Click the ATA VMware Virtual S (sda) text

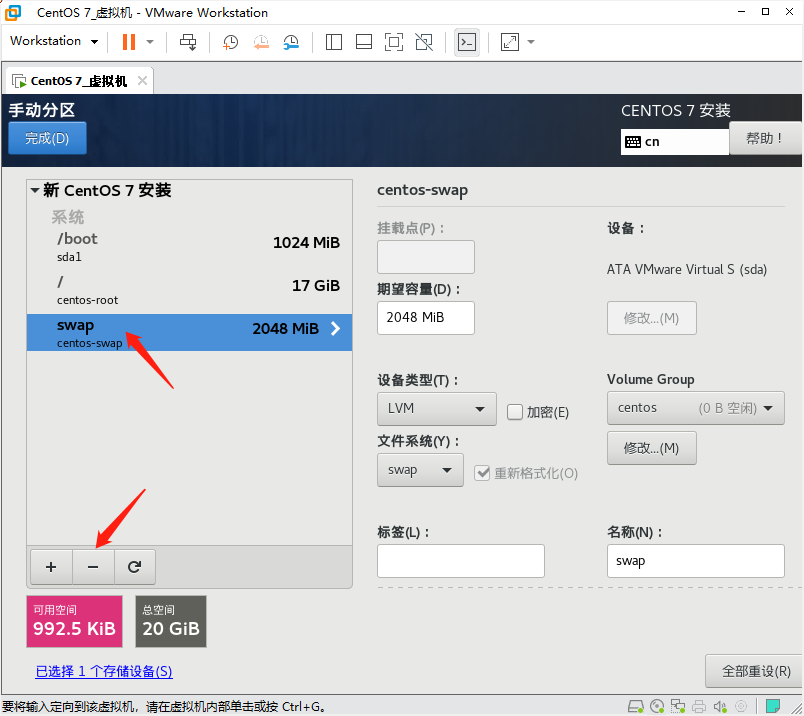(687, 269)
